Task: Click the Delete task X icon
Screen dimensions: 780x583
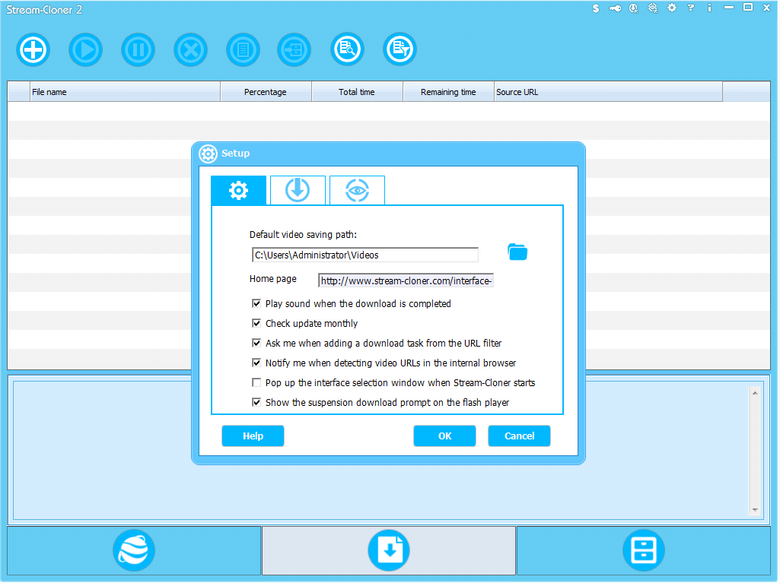Action: point(190,49)
